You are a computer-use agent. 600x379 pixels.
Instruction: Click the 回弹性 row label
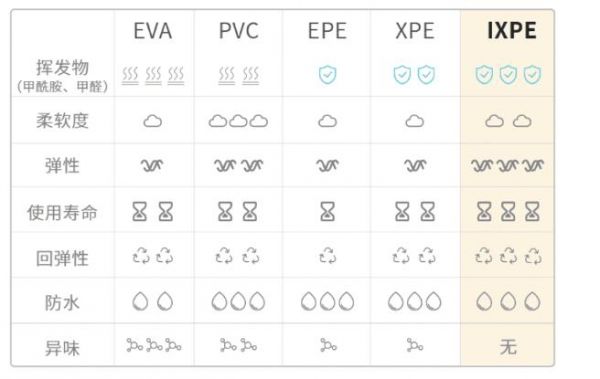pos(62,258)
